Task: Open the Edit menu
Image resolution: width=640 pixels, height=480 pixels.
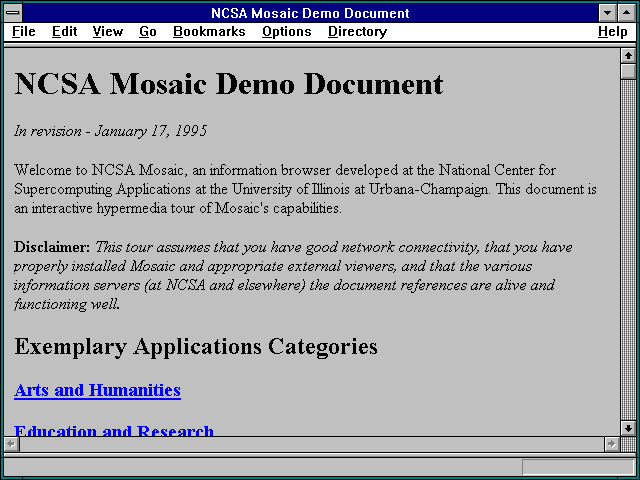Action: [x=64, y=31]
